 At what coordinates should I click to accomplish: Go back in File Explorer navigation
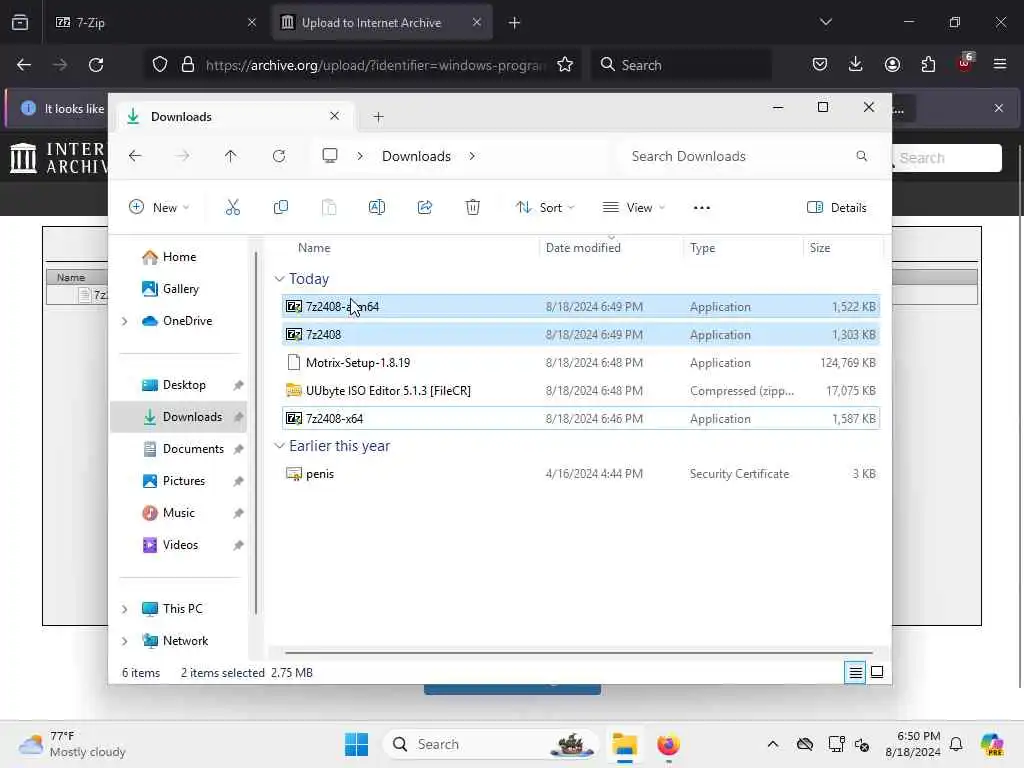click(x=135, y=156)
